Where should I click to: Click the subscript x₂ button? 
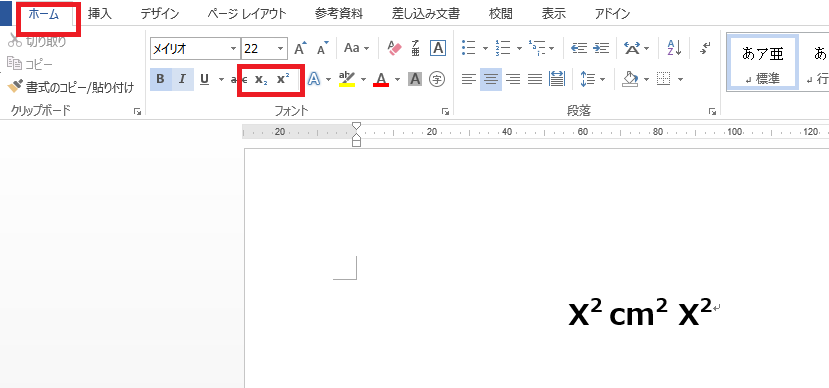pos(261,79)
